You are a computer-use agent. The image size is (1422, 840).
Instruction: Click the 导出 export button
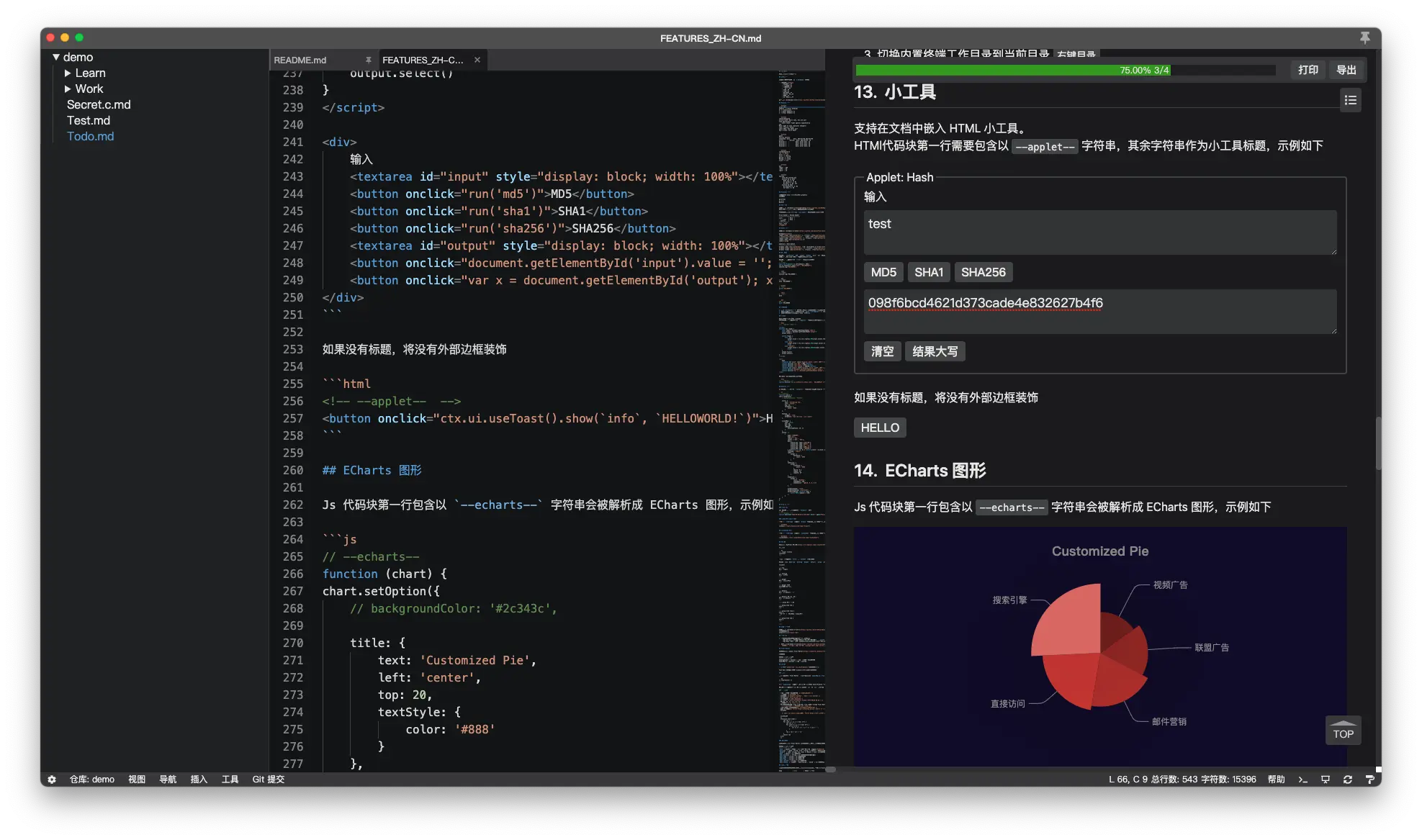tap(1346, 70)
